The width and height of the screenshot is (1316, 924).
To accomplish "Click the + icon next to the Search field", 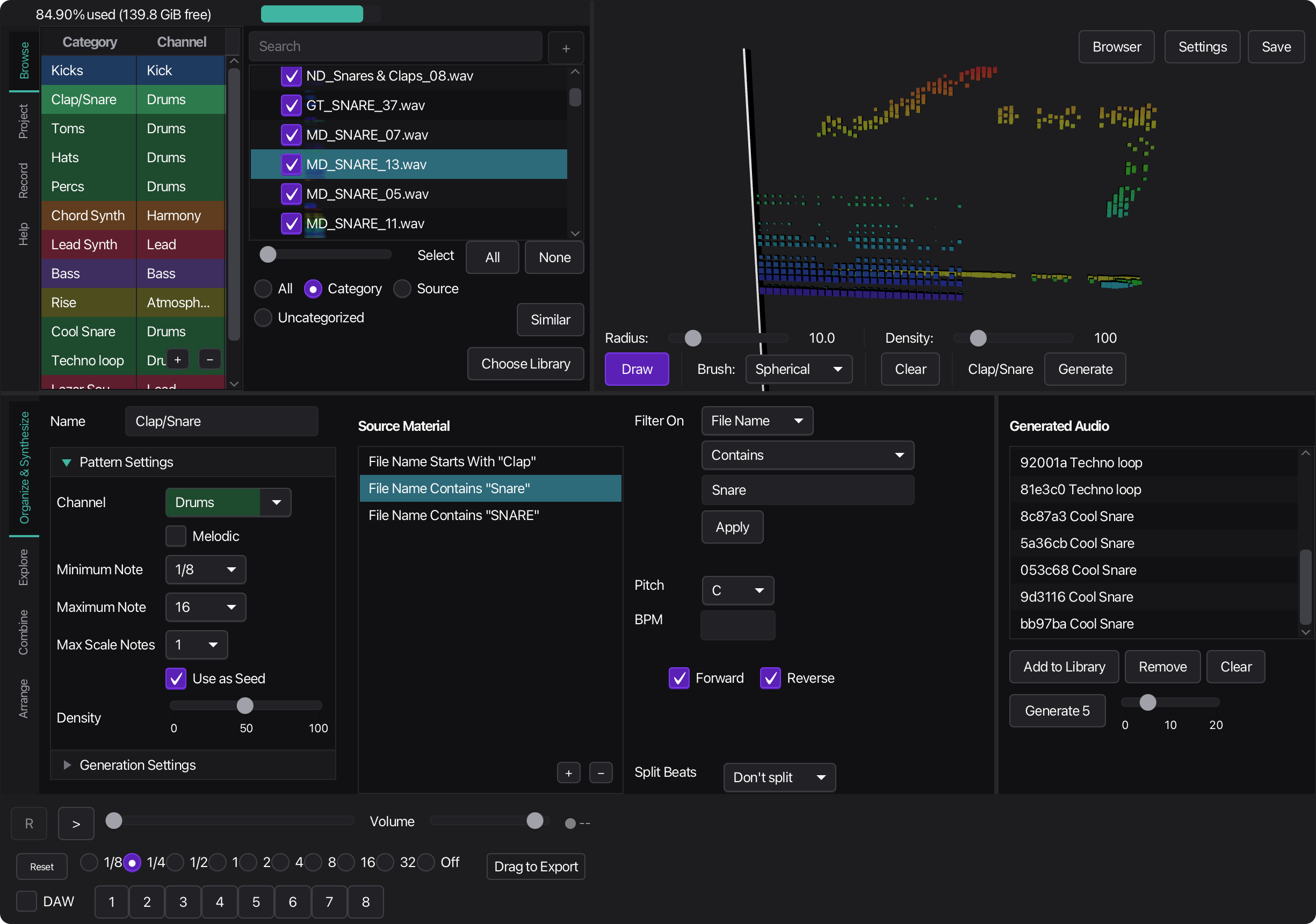I will [x=566, y=48].
